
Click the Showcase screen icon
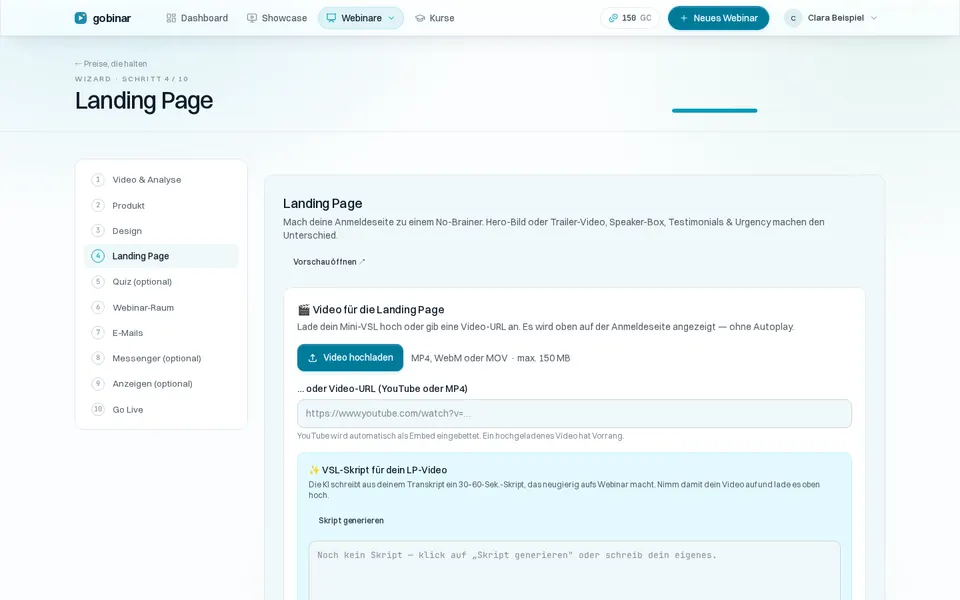click(x=252, y=18)
